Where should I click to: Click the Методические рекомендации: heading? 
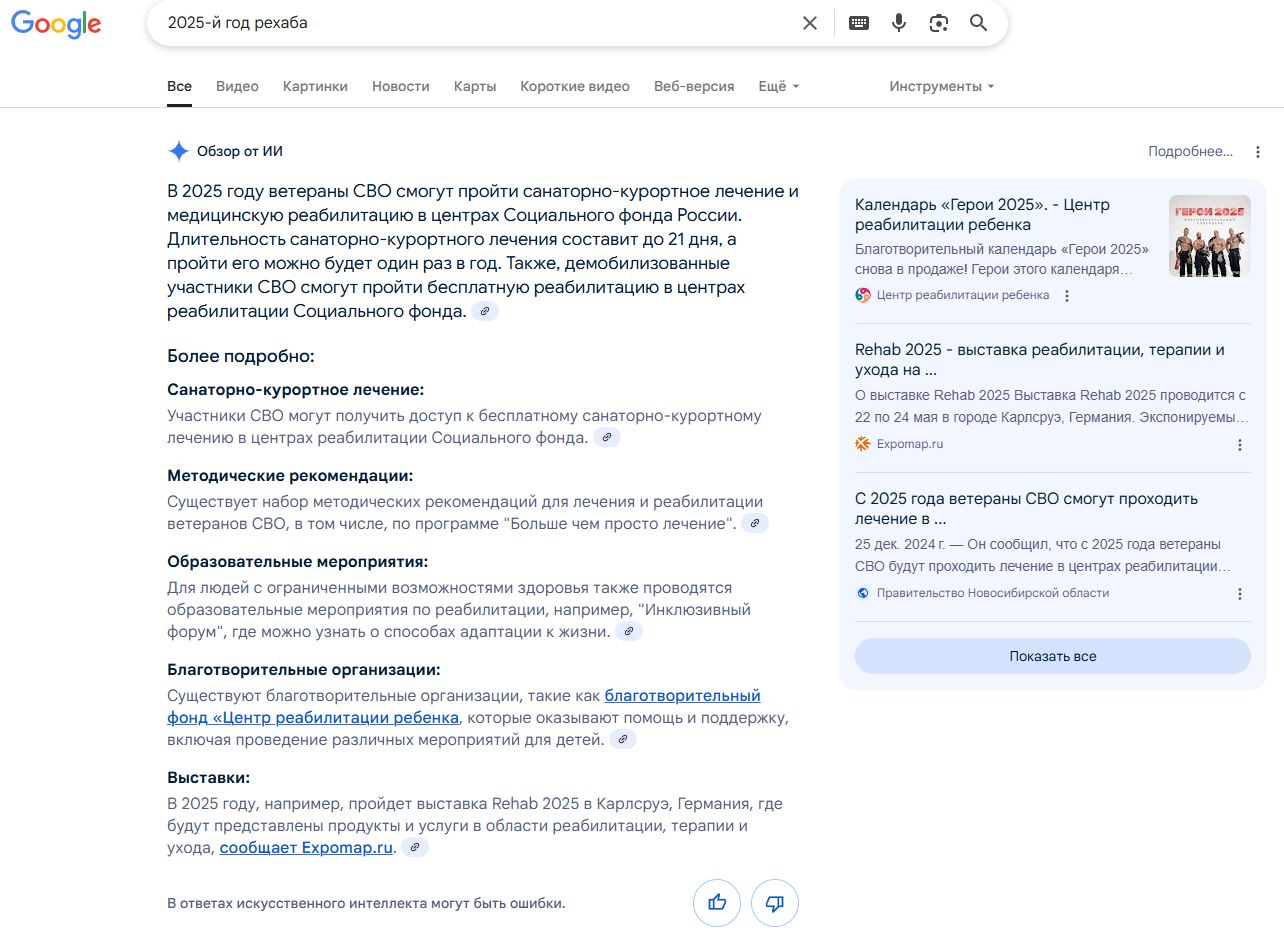[290, 476]
